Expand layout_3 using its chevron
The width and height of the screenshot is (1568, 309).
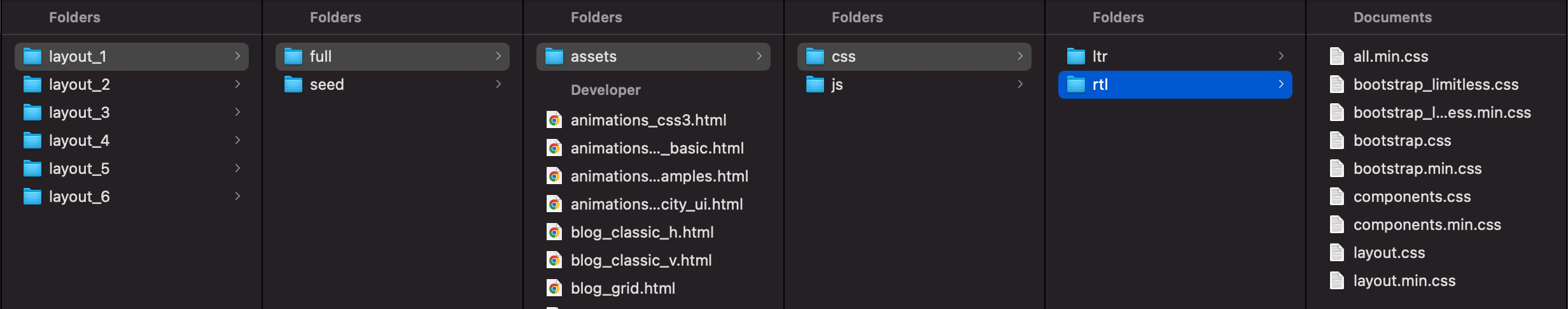click(237, 112)
